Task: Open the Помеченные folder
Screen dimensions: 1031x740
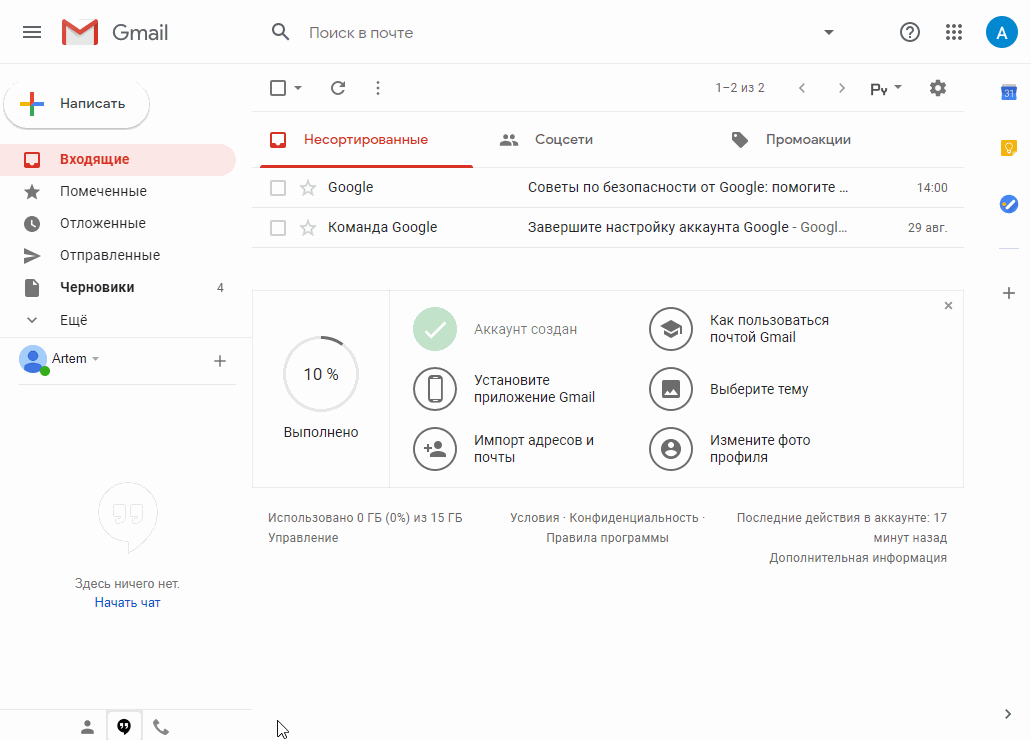Action: (x=118, y=191)
